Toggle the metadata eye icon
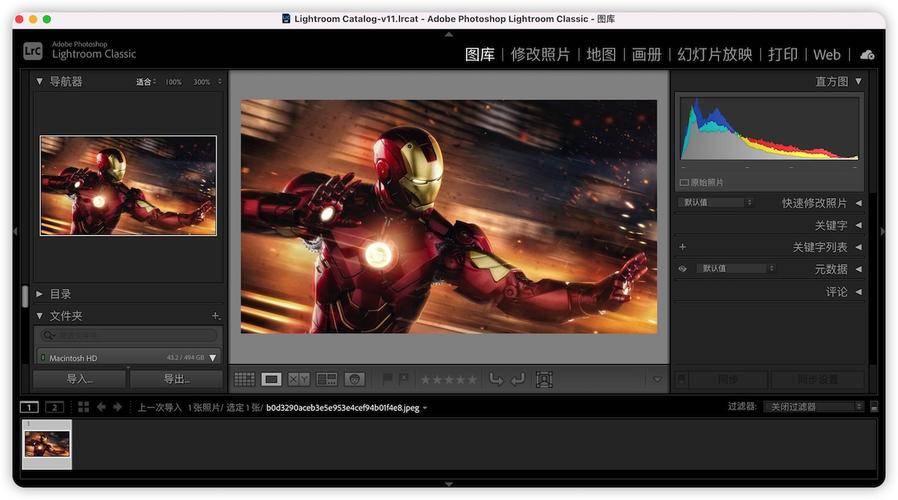 point(683,269)
